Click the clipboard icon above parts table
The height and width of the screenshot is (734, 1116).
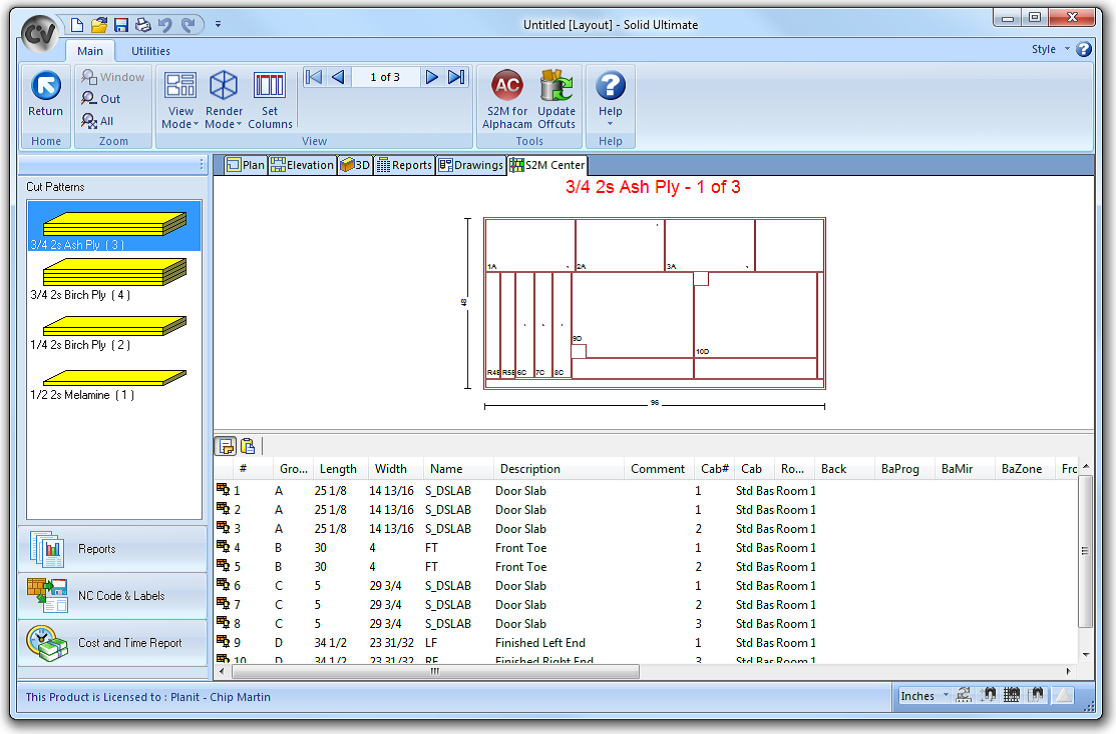click(x=248, y=446)
